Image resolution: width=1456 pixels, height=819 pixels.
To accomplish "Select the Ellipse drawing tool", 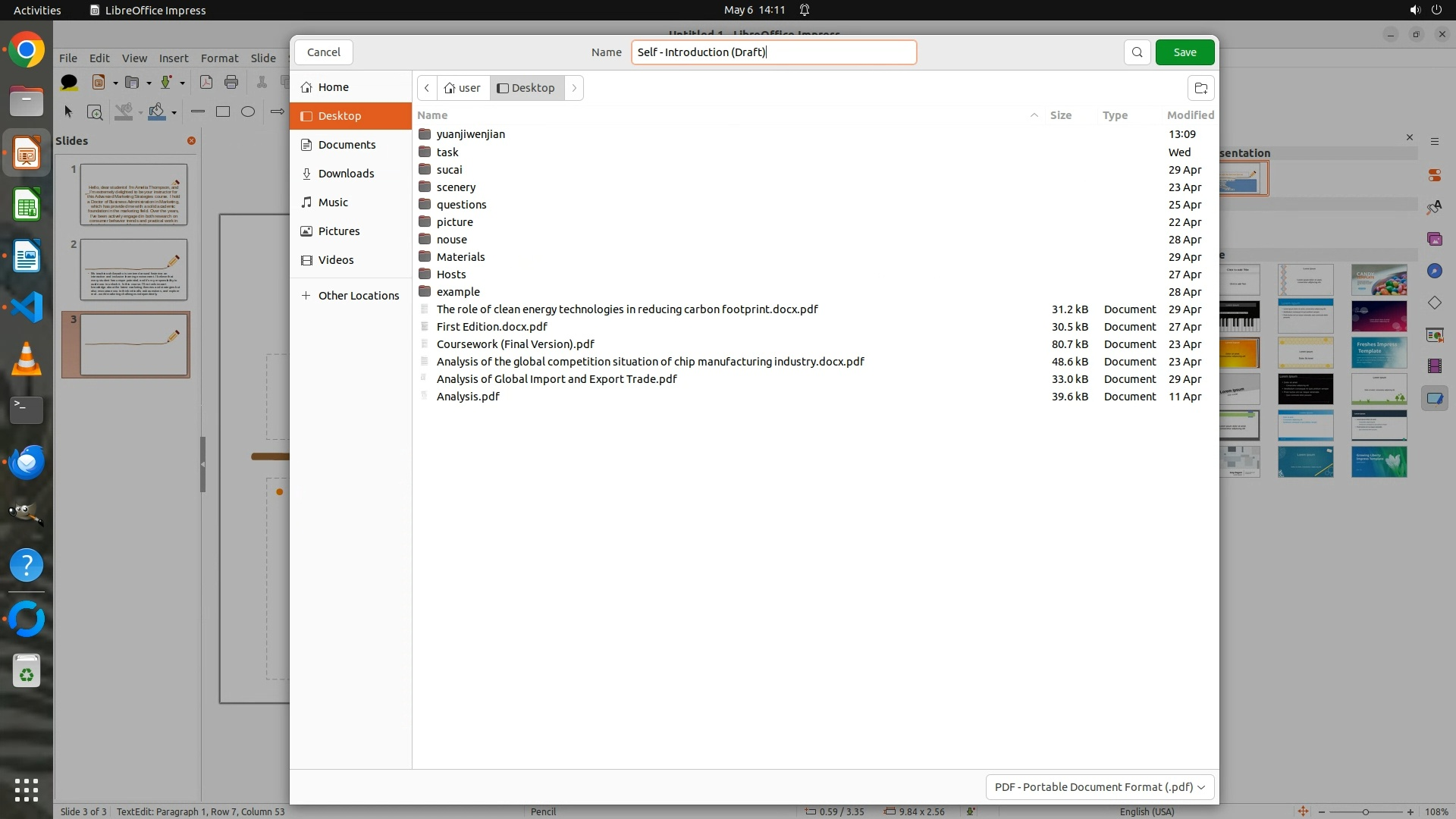I will pyautogui.click(x=248, y=111).
